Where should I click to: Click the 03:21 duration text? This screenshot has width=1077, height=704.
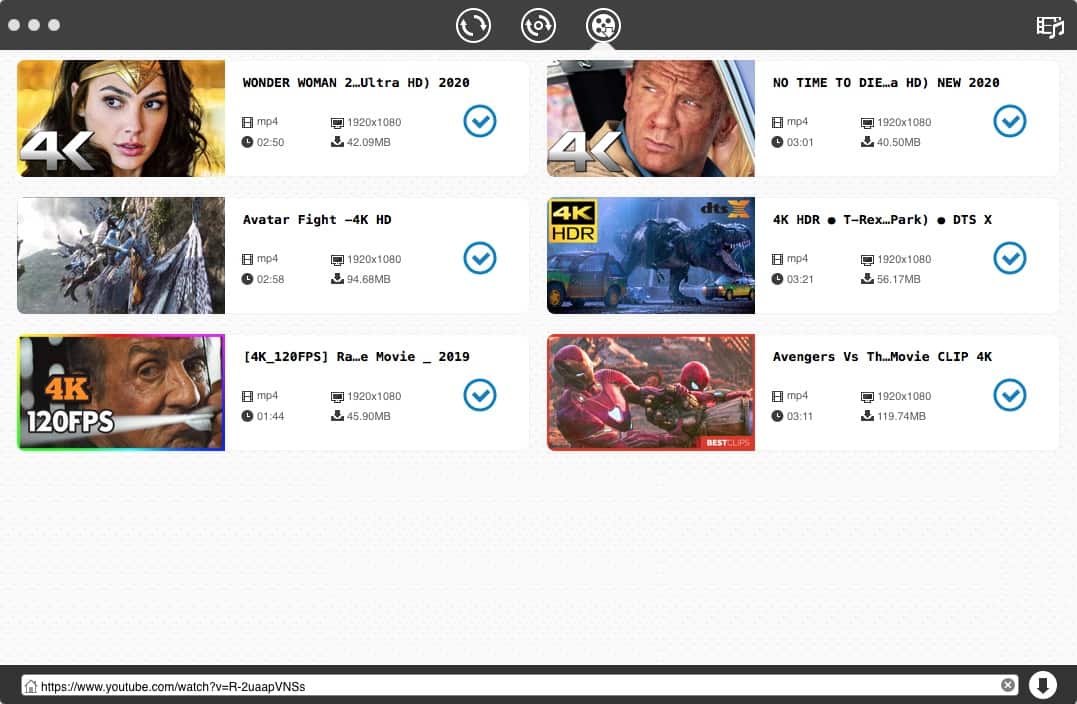point(800,280)
